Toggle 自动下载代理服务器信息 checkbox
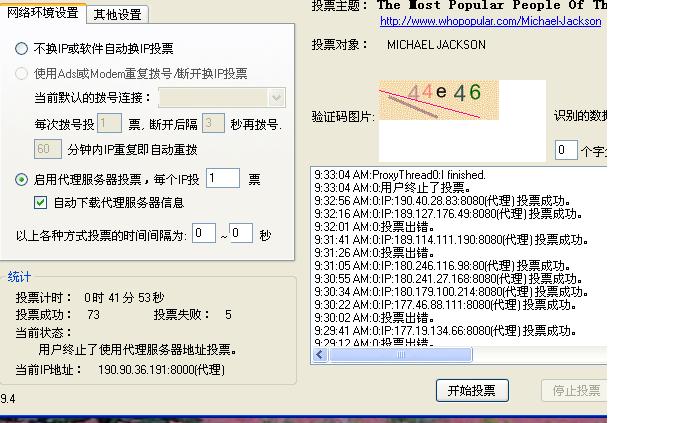Image resolution: width=683 pixels, height=423 pixels. coord(41,202)
